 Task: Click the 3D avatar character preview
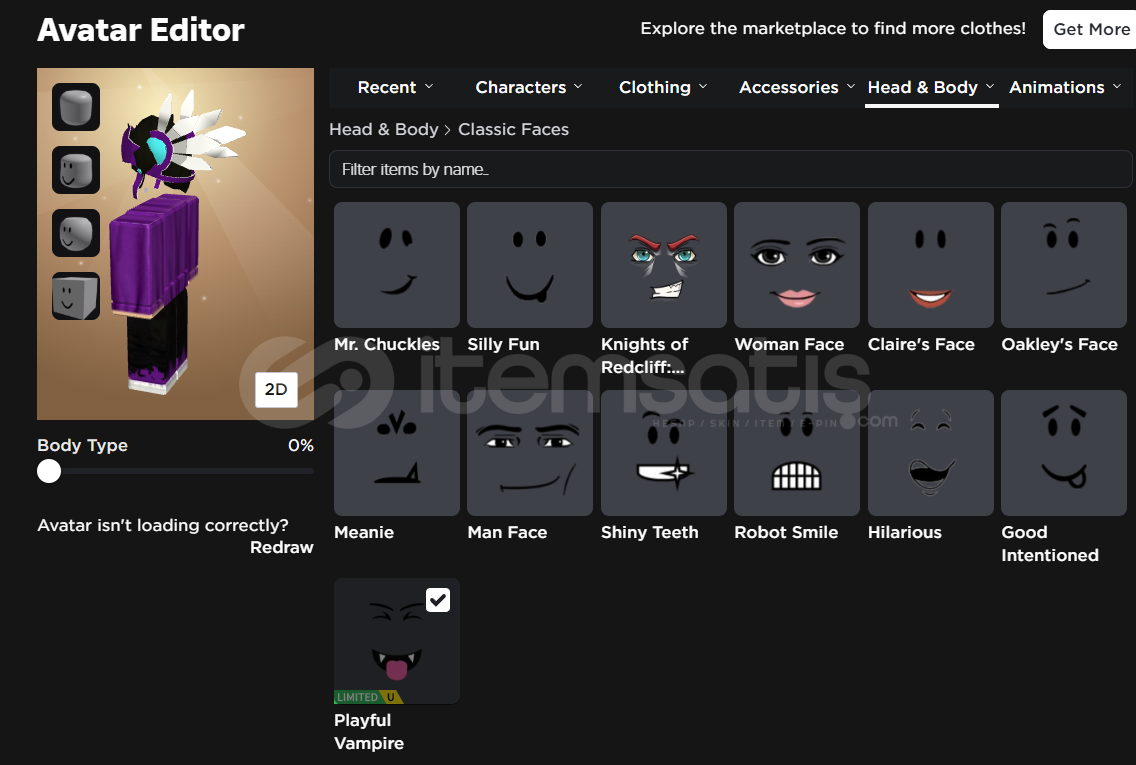point(175,244)
